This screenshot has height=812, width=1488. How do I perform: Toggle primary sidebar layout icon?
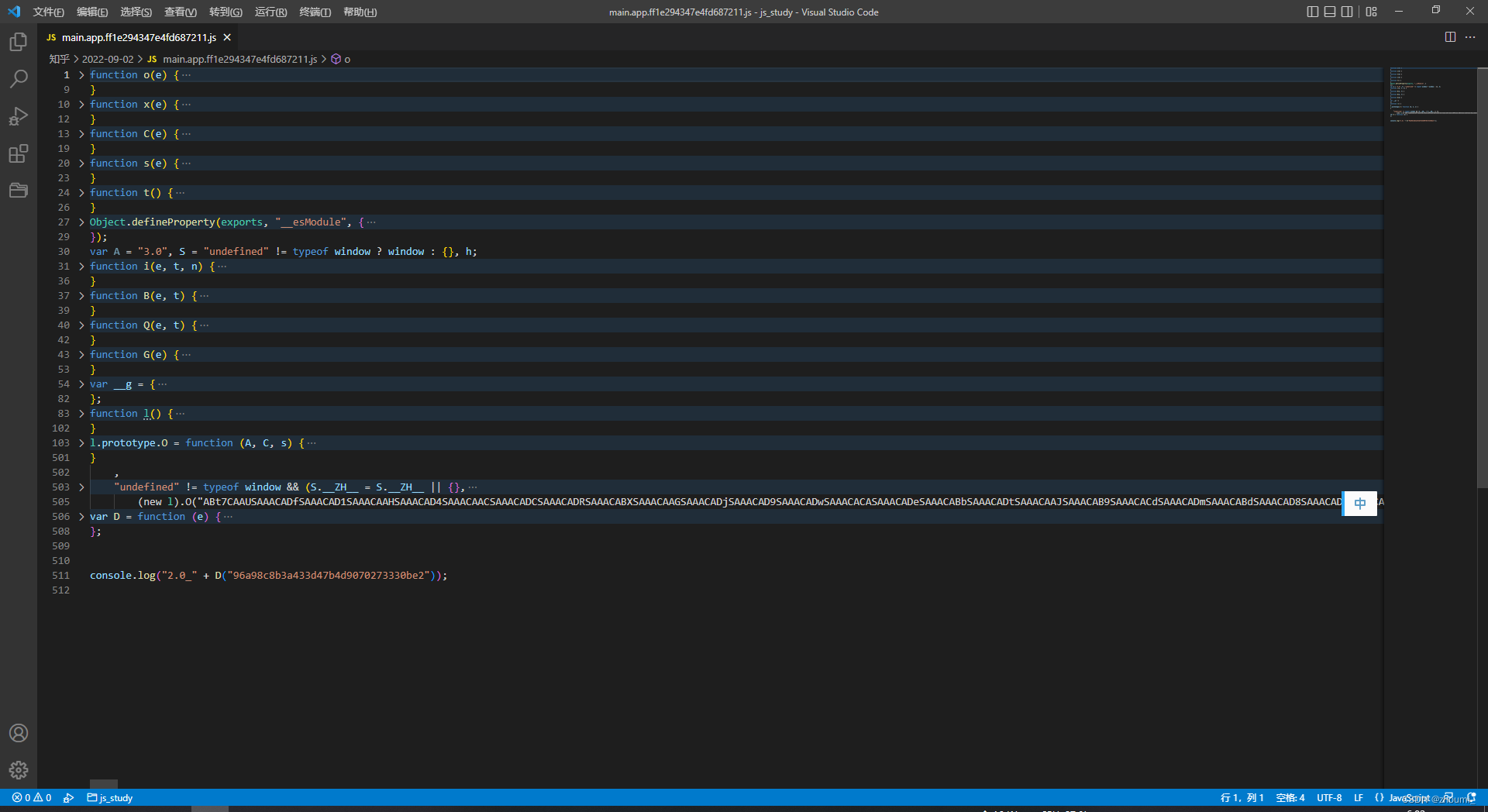(x=1312, y=12)
